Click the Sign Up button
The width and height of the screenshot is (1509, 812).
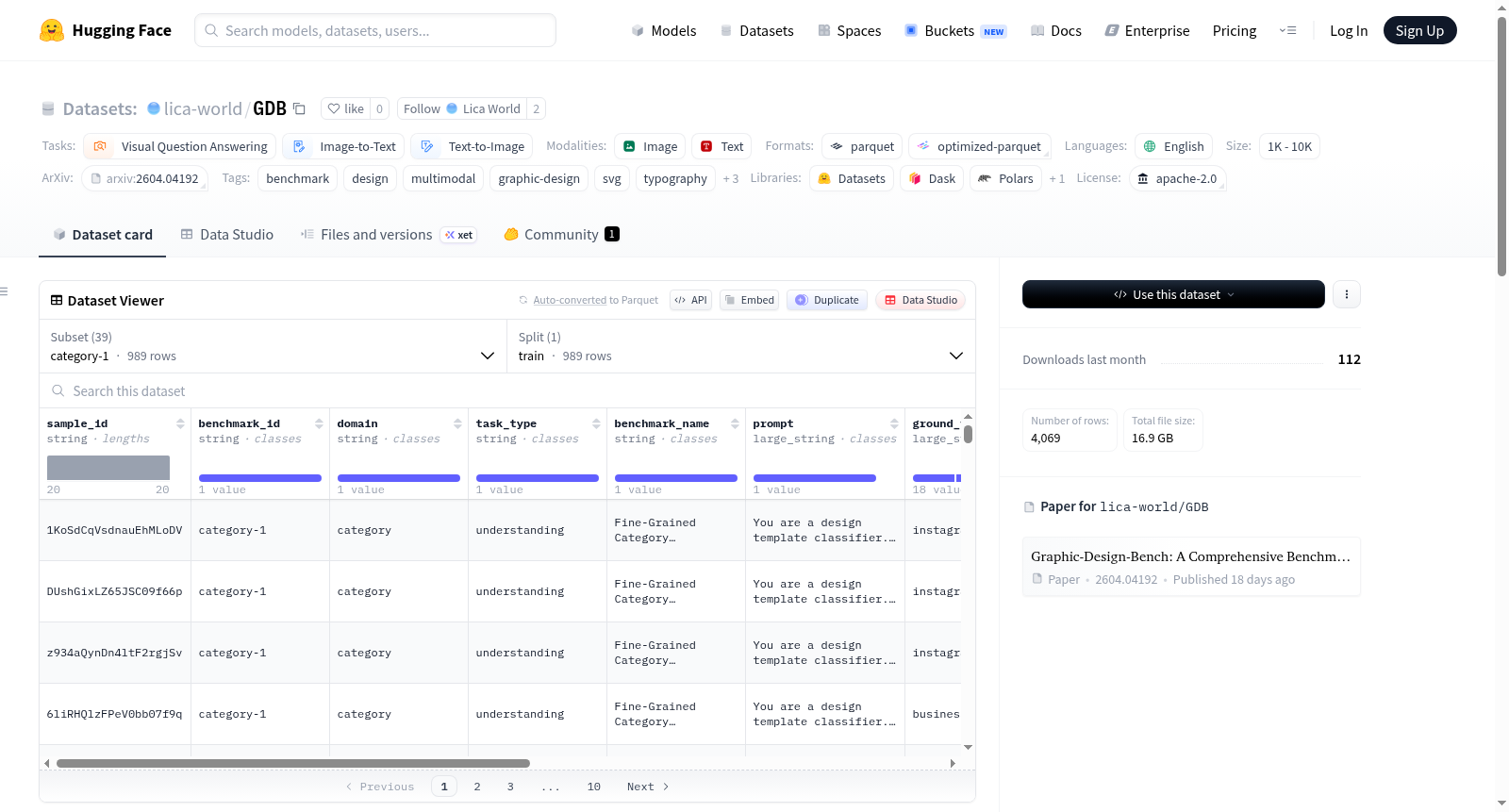(1419, 30)
